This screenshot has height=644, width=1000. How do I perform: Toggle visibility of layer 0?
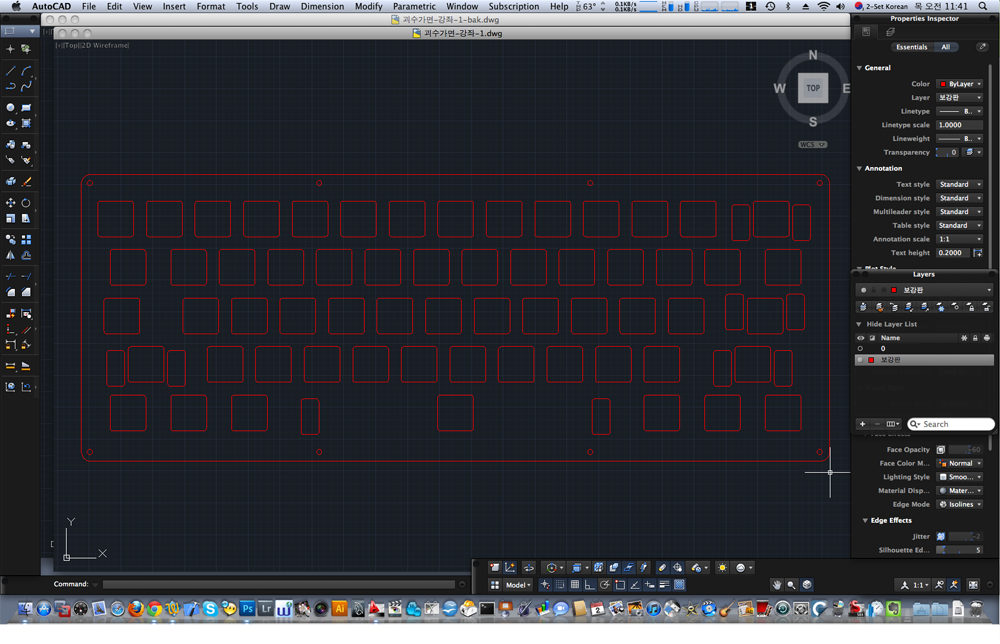coord(860,349)
